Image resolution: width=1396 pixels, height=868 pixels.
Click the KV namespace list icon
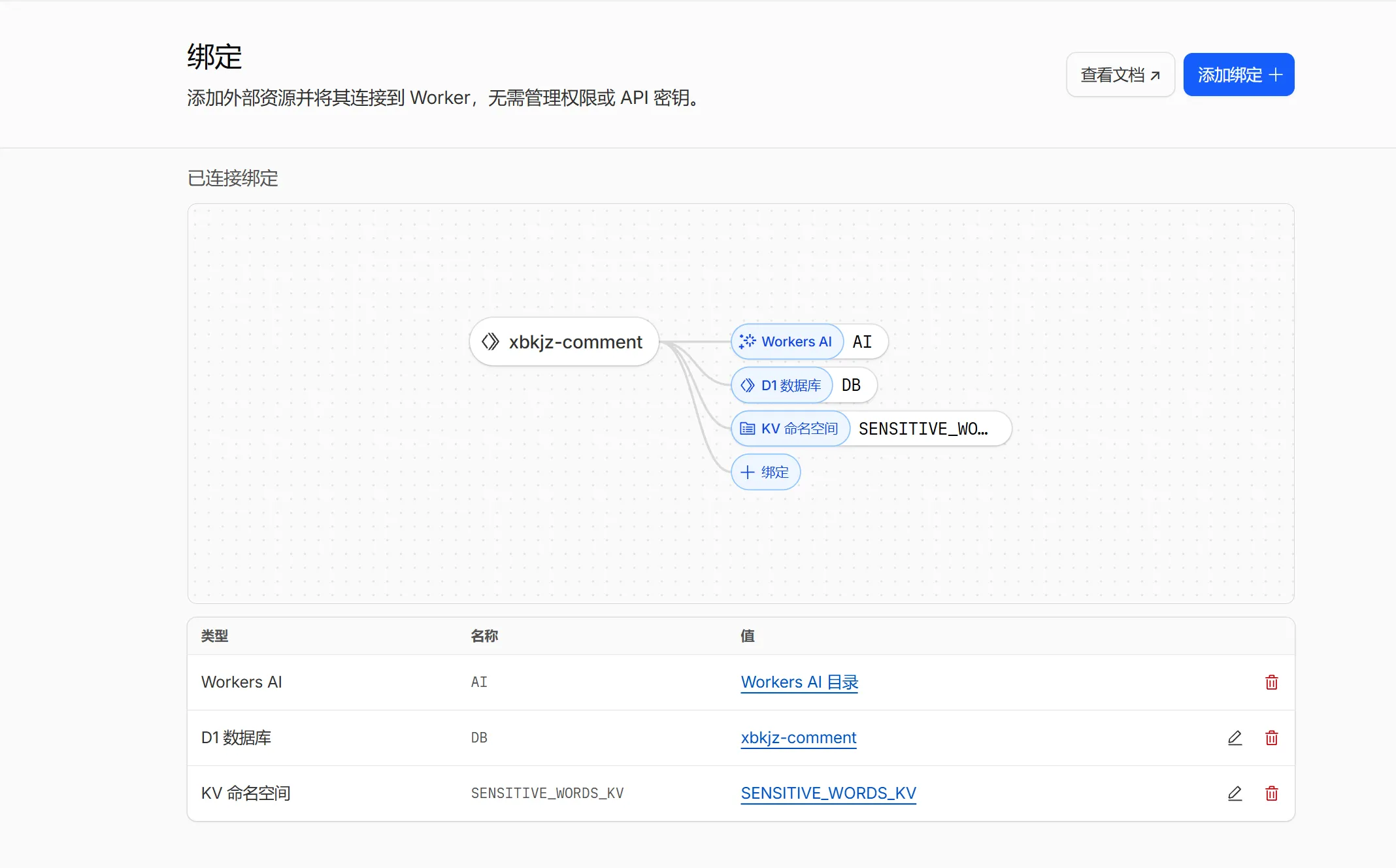point(747,429)
